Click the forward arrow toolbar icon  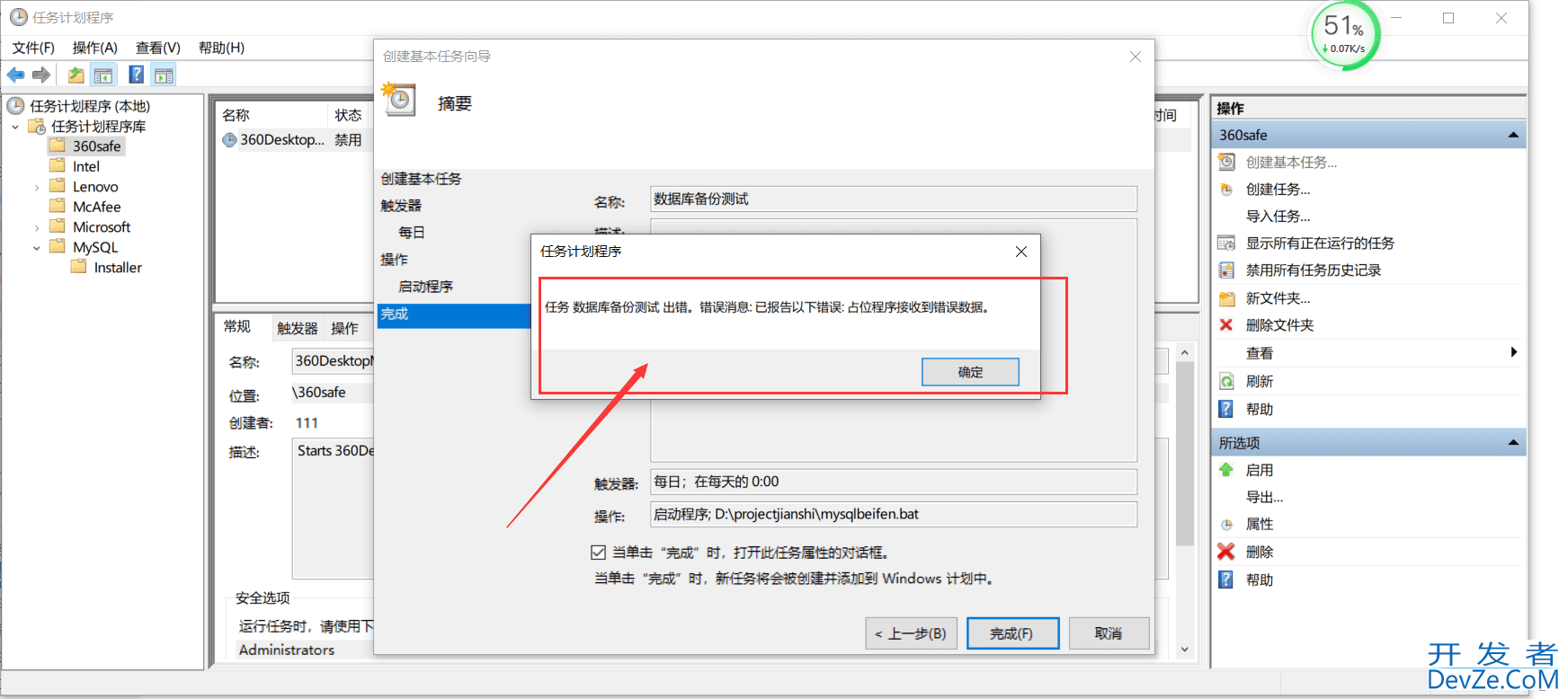(41, 75)
